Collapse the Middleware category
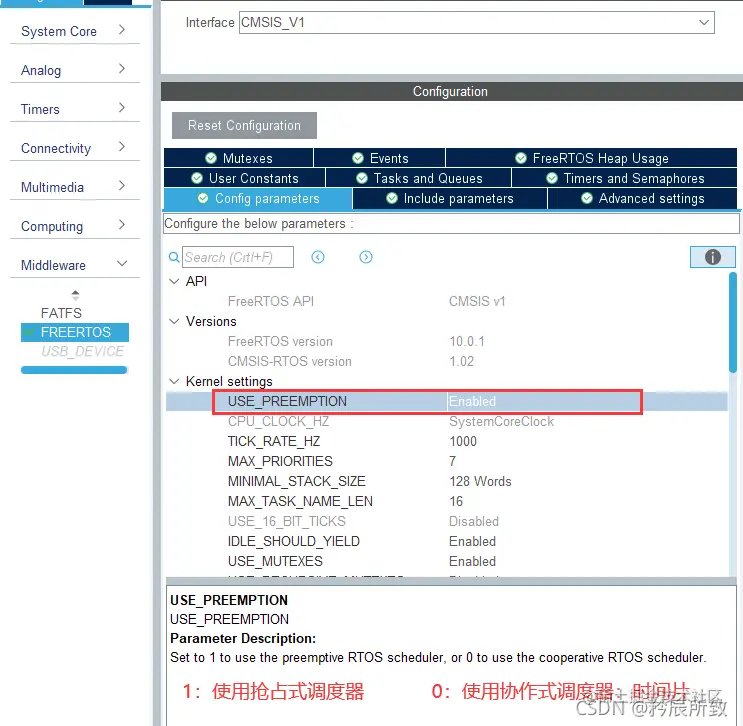 point(75,265)
